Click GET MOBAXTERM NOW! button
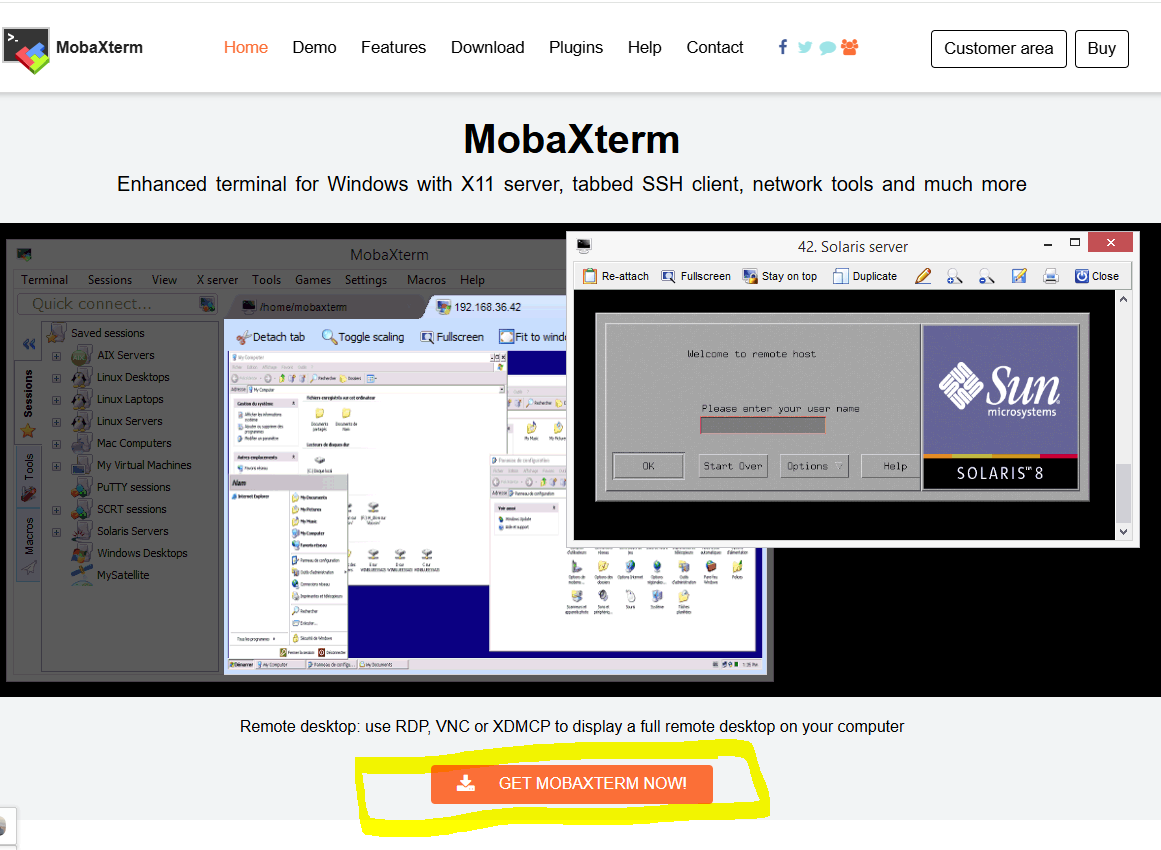Screen dimensions: 1161x850 pos(572,784)
